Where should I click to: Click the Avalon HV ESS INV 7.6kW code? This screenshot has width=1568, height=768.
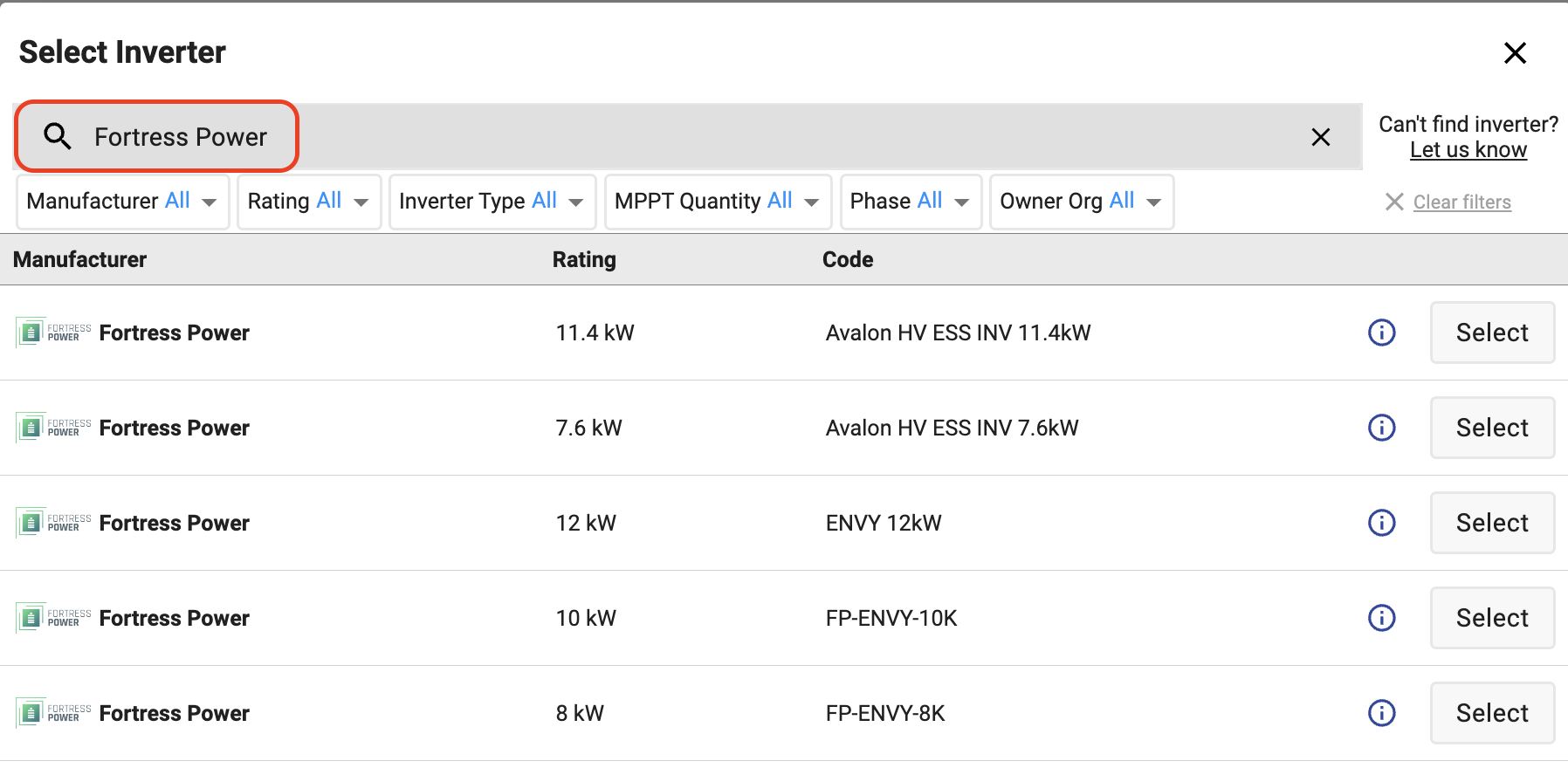tap(952, 428)
